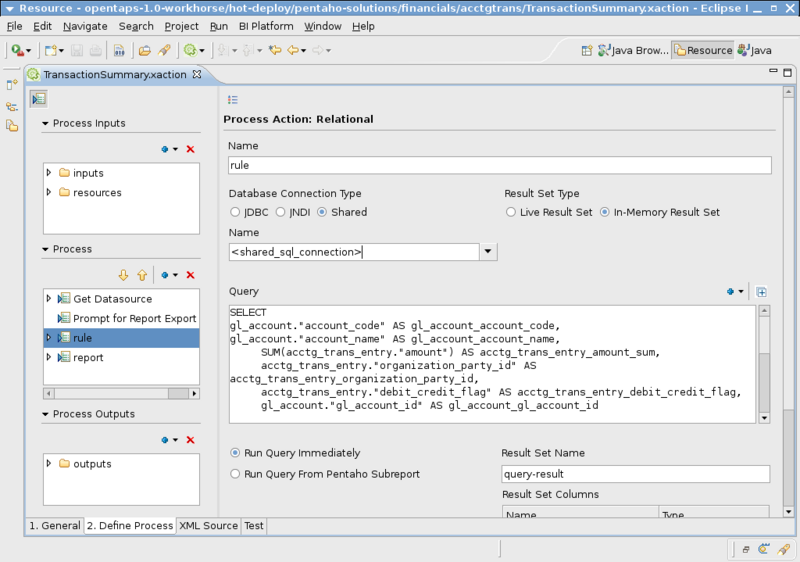
Task: Delete selected process action with red X
Action: coord(190,275)
